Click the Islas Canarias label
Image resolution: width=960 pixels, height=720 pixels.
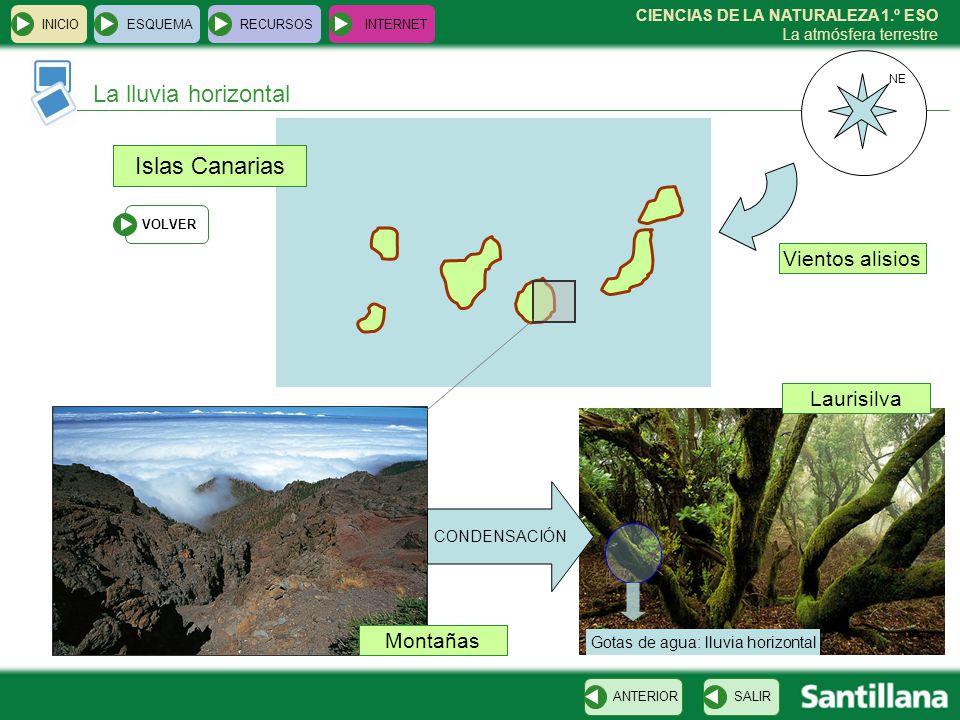pos(209,166)
